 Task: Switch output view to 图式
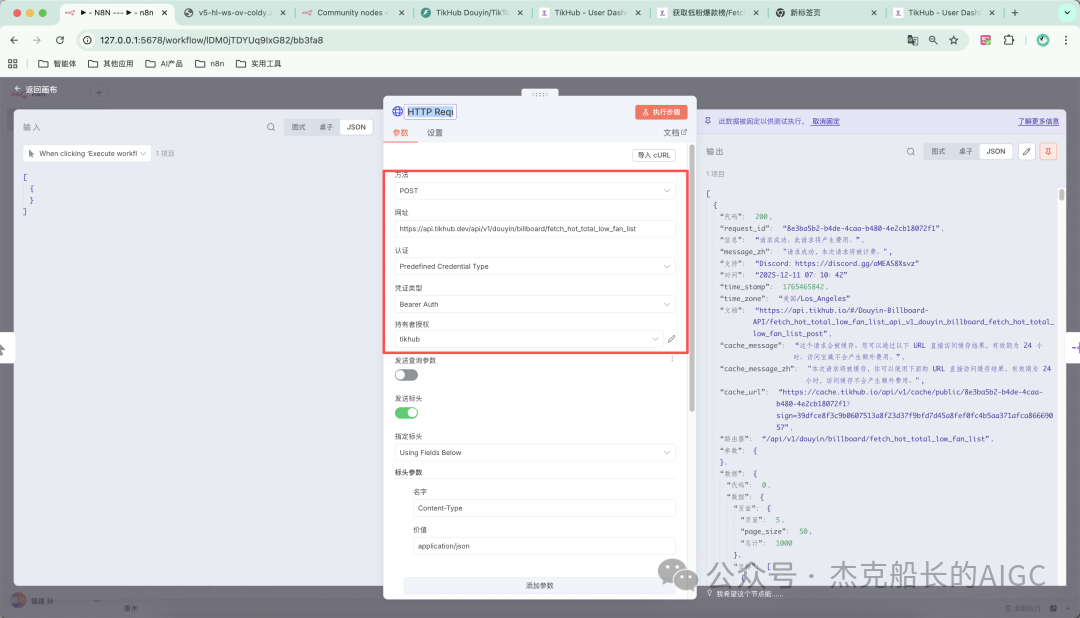pos(938,152)
